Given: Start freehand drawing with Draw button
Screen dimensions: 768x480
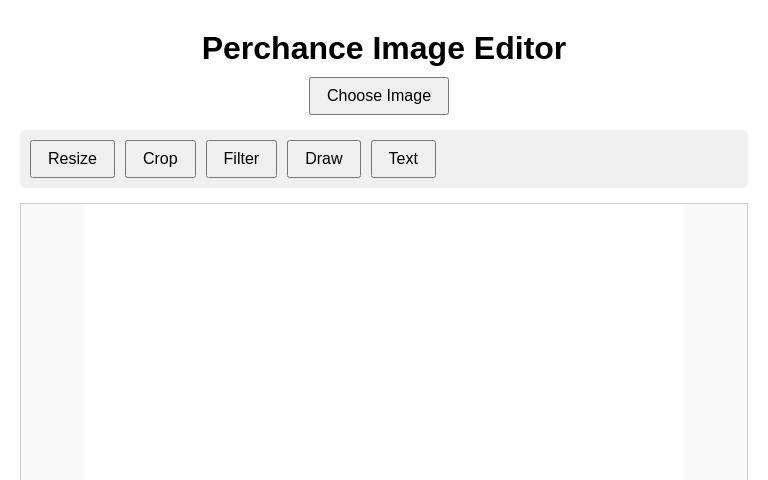Looking at the screenshot, I should pyautogui.click(x=323, y=159).
